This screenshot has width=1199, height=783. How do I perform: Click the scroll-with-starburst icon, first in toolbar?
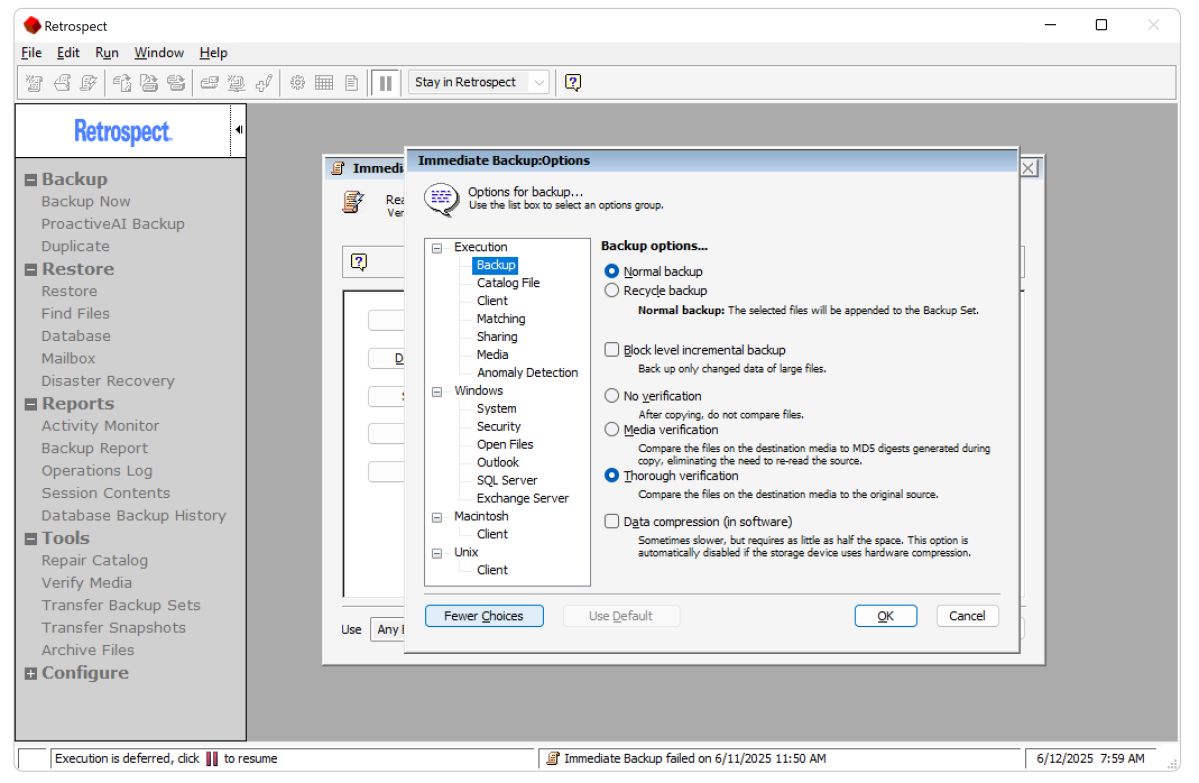34,83
